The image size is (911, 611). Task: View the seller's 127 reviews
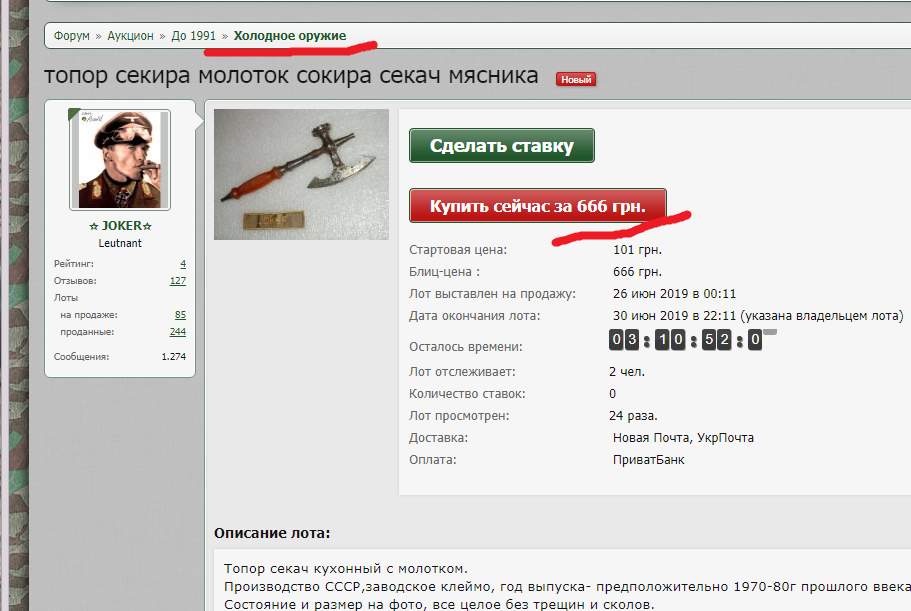pyautogui.click(x=178, y=281)
